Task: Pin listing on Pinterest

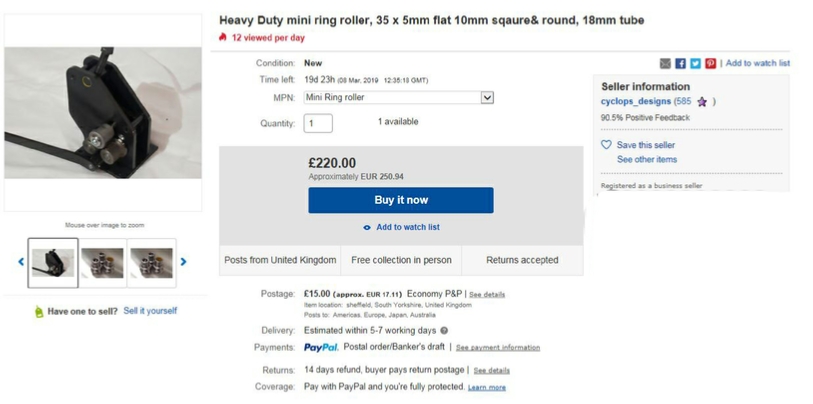Action: coord(710,63)
